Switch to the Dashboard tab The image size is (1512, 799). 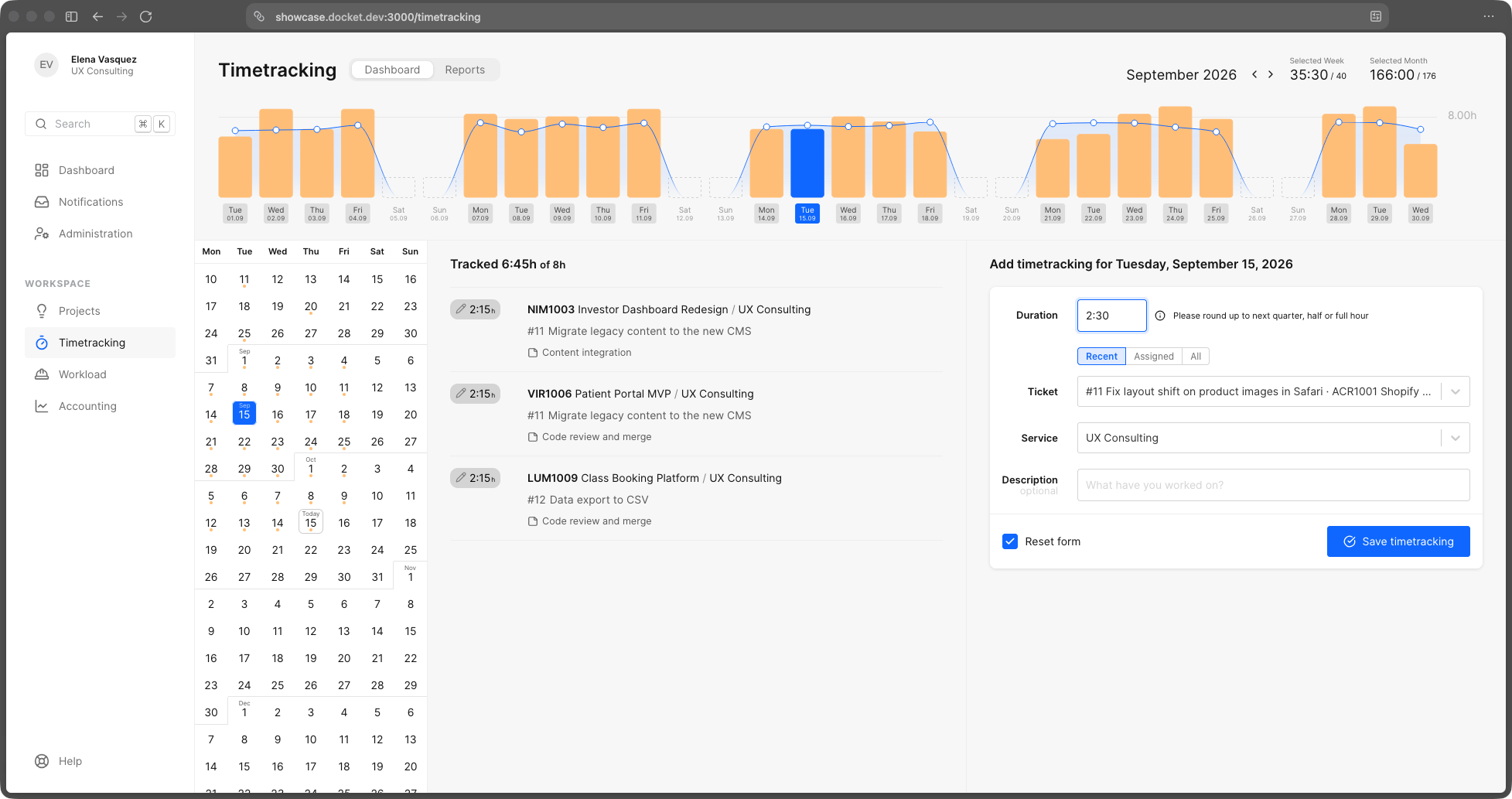[x=392, y=70]
